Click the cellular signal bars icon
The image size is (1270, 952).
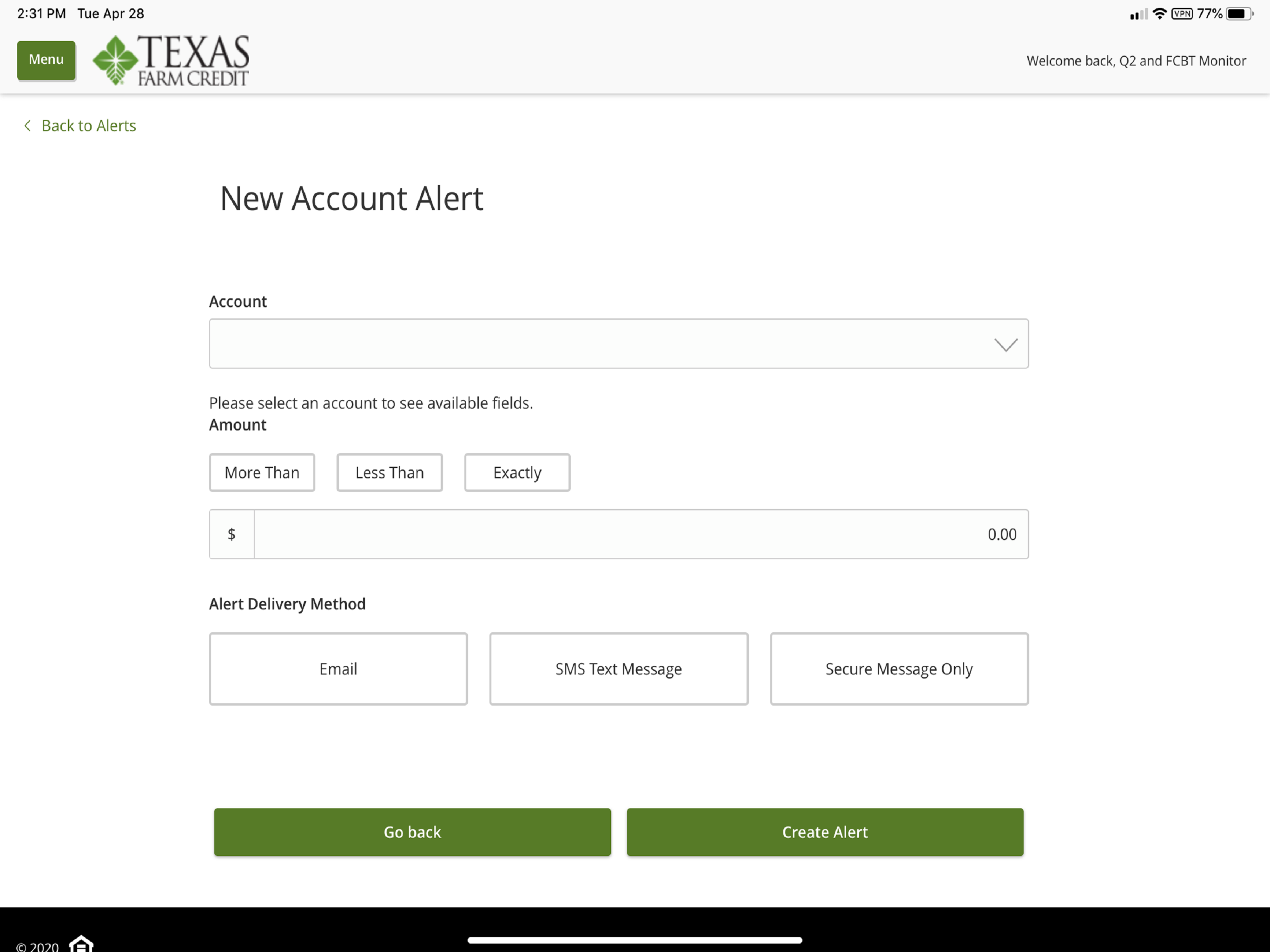click(1138, 14)
